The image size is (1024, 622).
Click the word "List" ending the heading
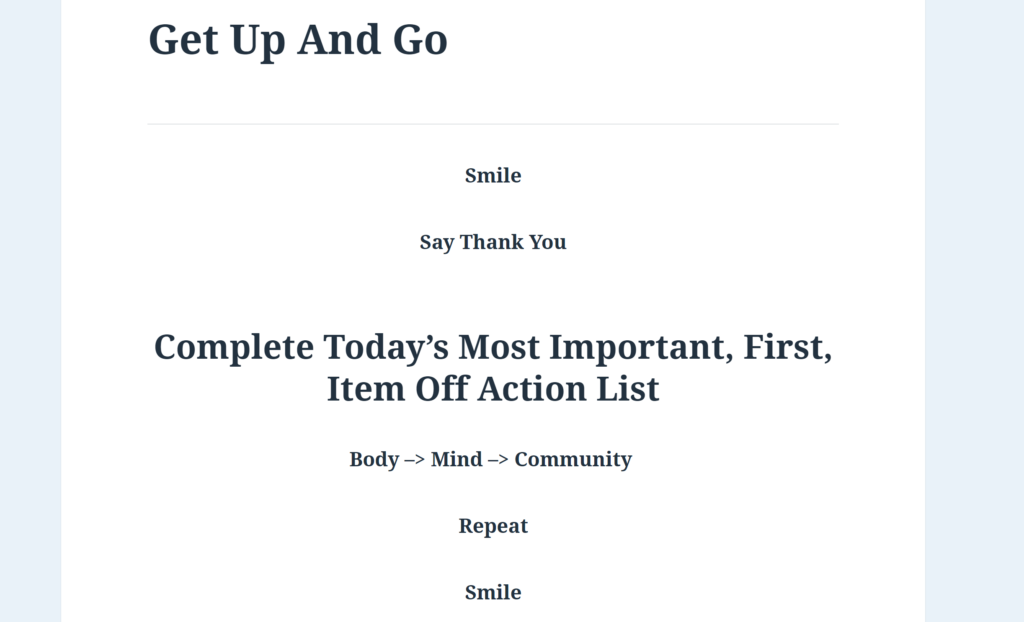click(x=628, y=389)
